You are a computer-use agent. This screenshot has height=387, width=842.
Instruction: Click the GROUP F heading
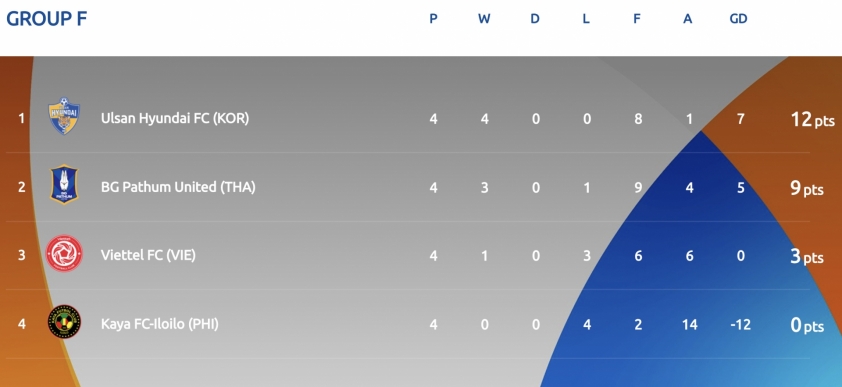[46, 19]
